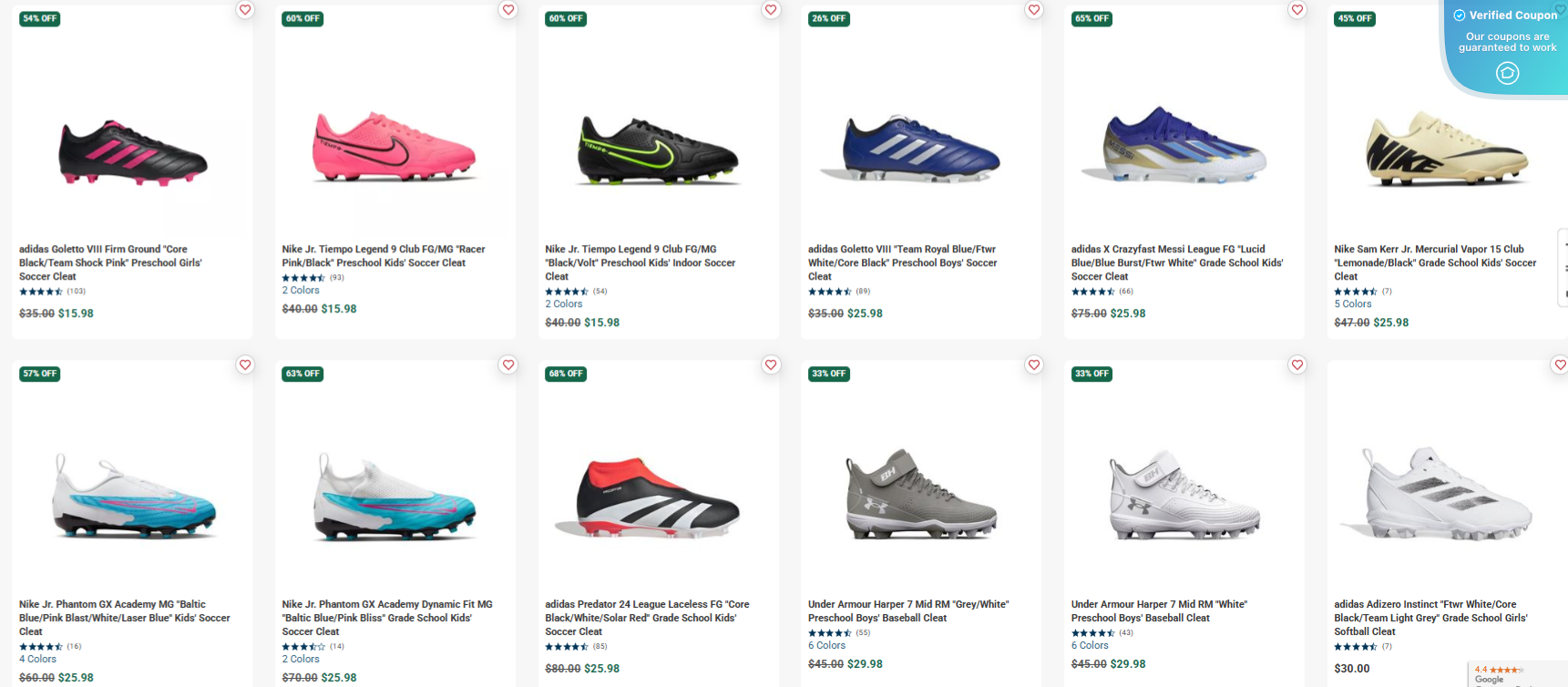Click the heart icon on adidas Predator 24 League cleat
Viewport: 1568px width, 687px height.
(771, 364)
